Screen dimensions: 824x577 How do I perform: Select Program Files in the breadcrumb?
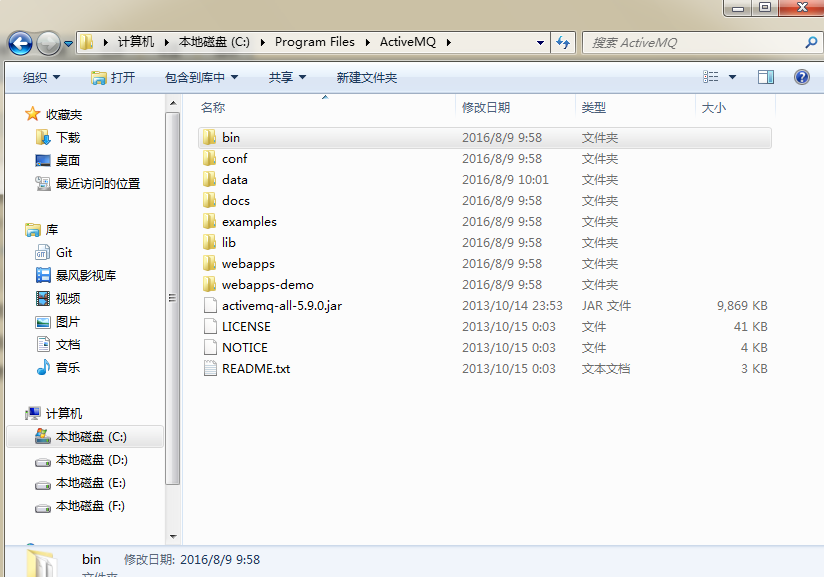point(315,42)
